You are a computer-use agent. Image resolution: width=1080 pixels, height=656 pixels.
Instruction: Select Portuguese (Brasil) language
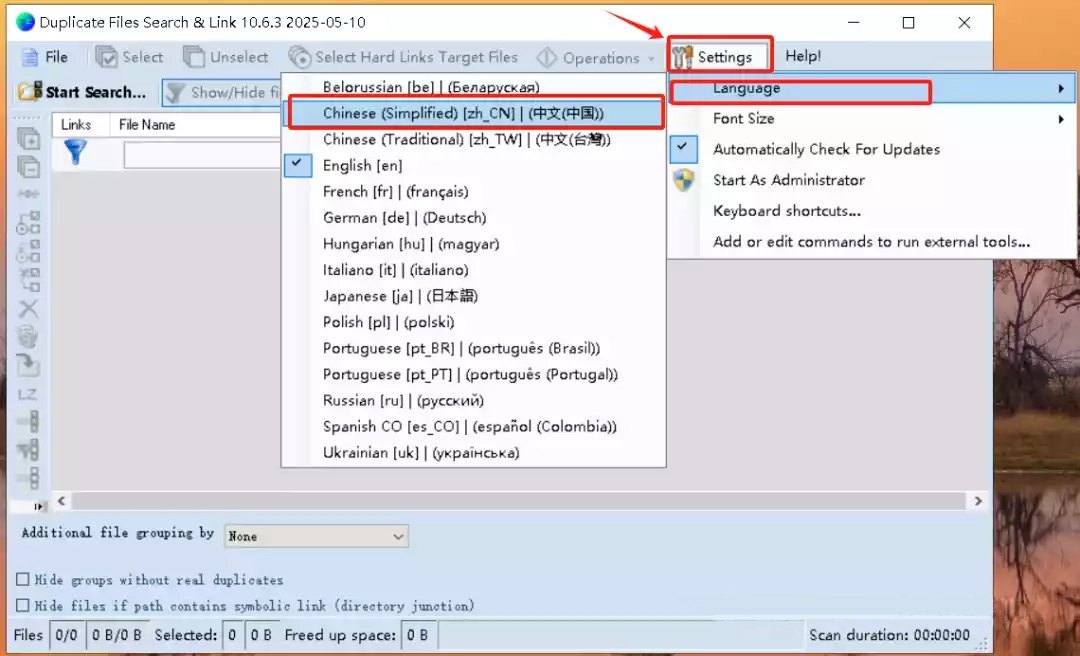click(x=474, y=349)
